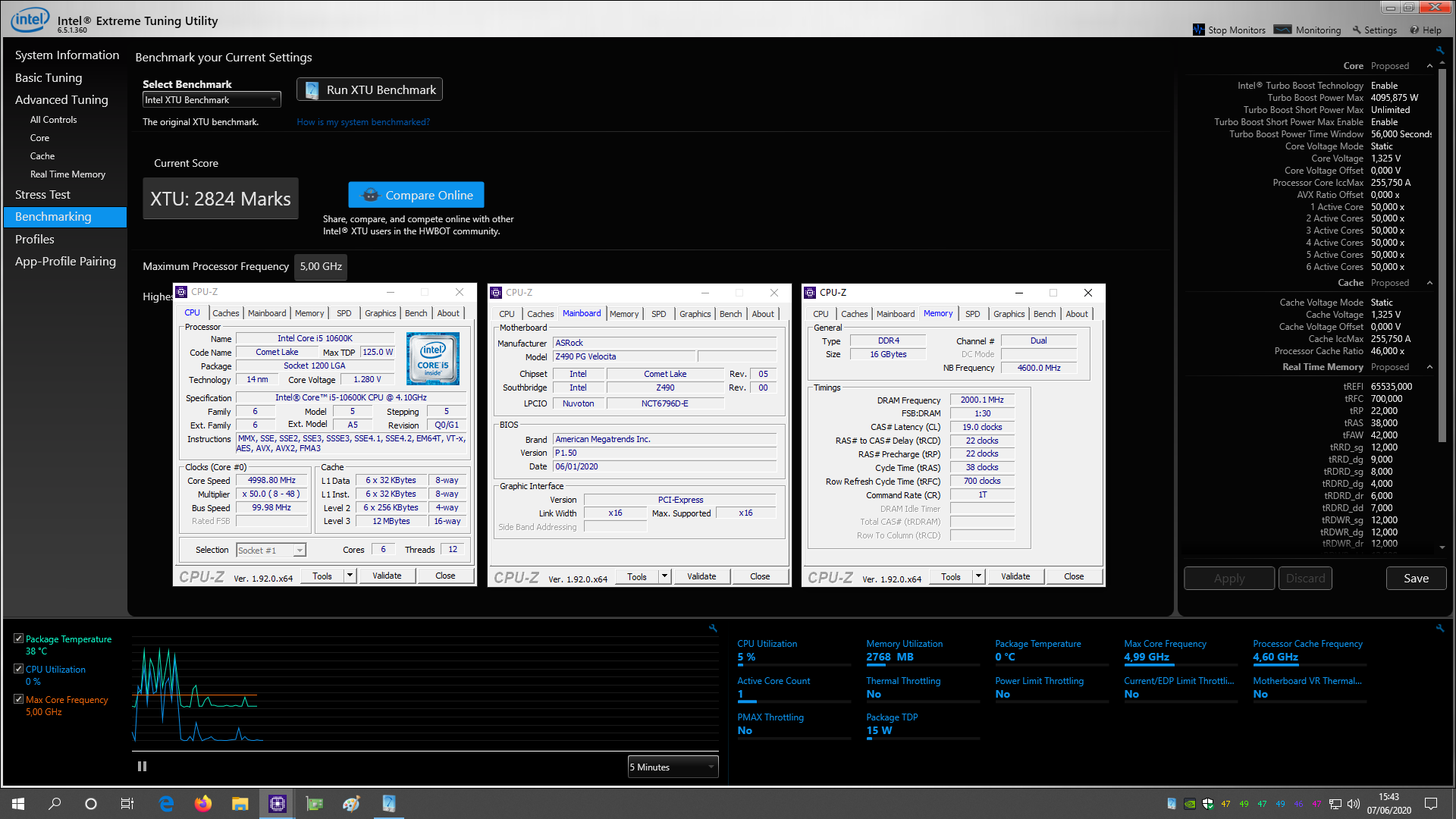Launch Microsoft Edge from the taskbar
Screen dimensions: 1456x819
tap(166, 804)
